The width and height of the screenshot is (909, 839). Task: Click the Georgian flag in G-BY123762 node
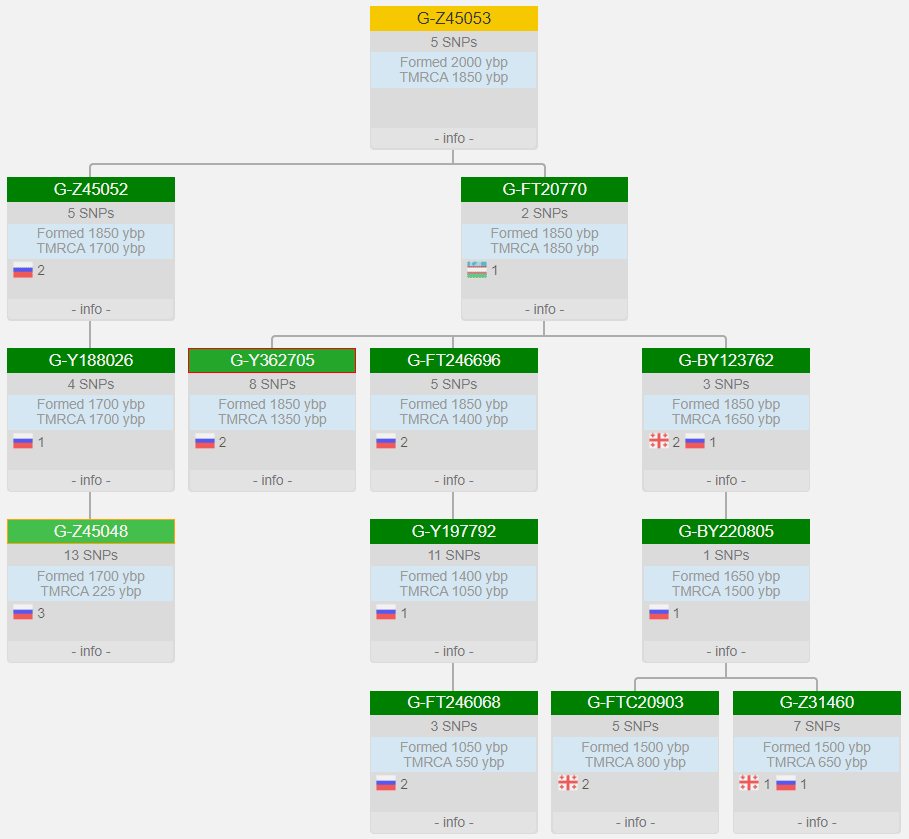(x=658, y=441)
